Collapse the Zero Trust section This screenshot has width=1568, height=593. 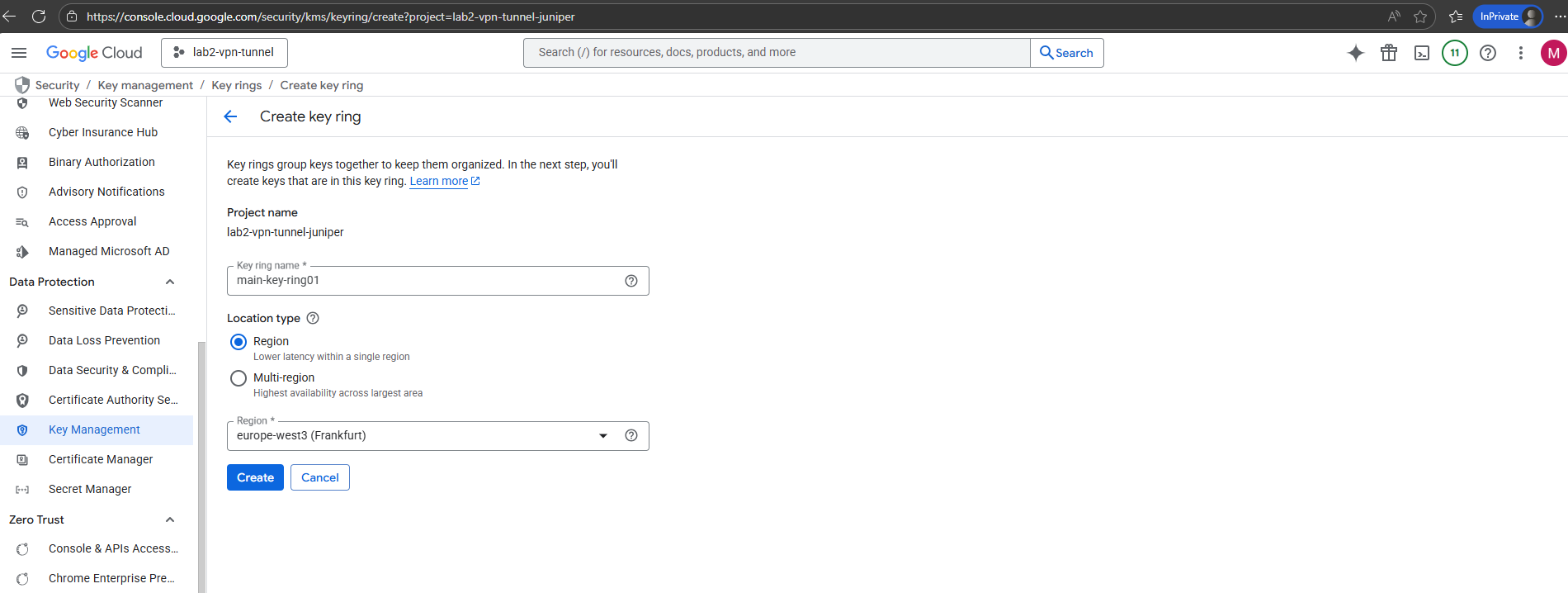[170, 519]
